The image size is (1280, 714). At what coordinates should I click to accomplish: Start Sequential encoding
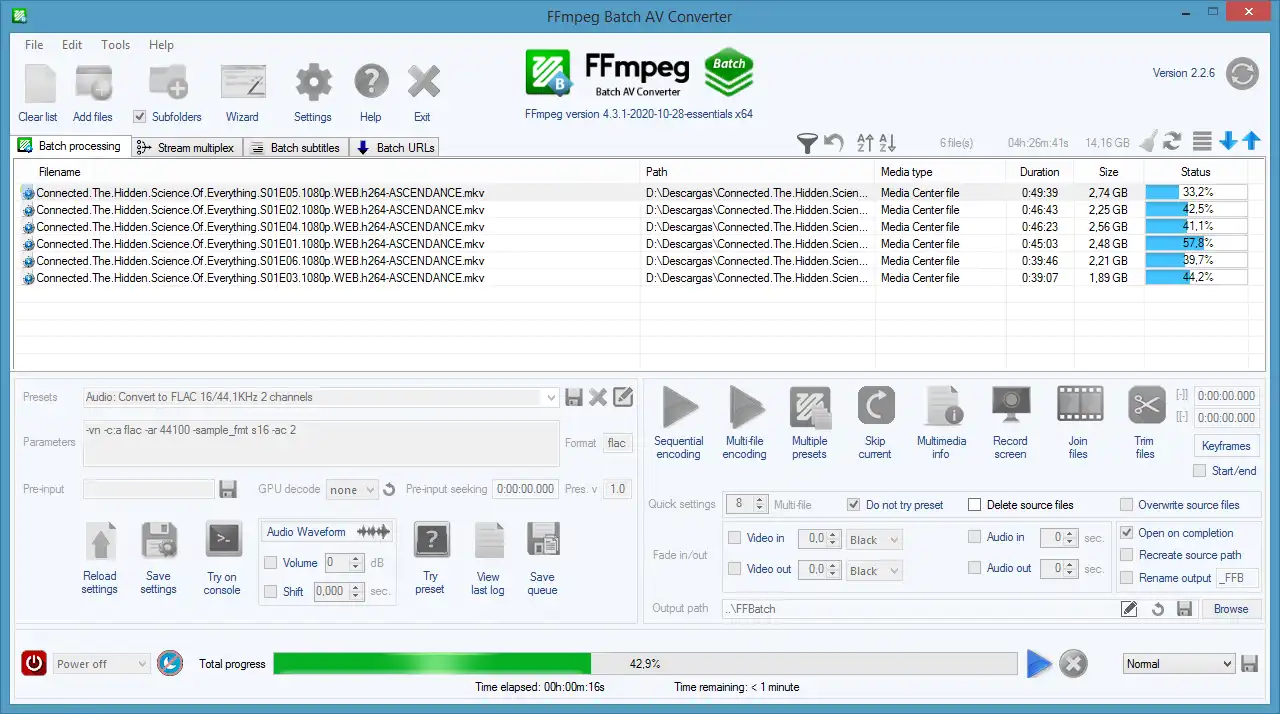coord(680,408)
